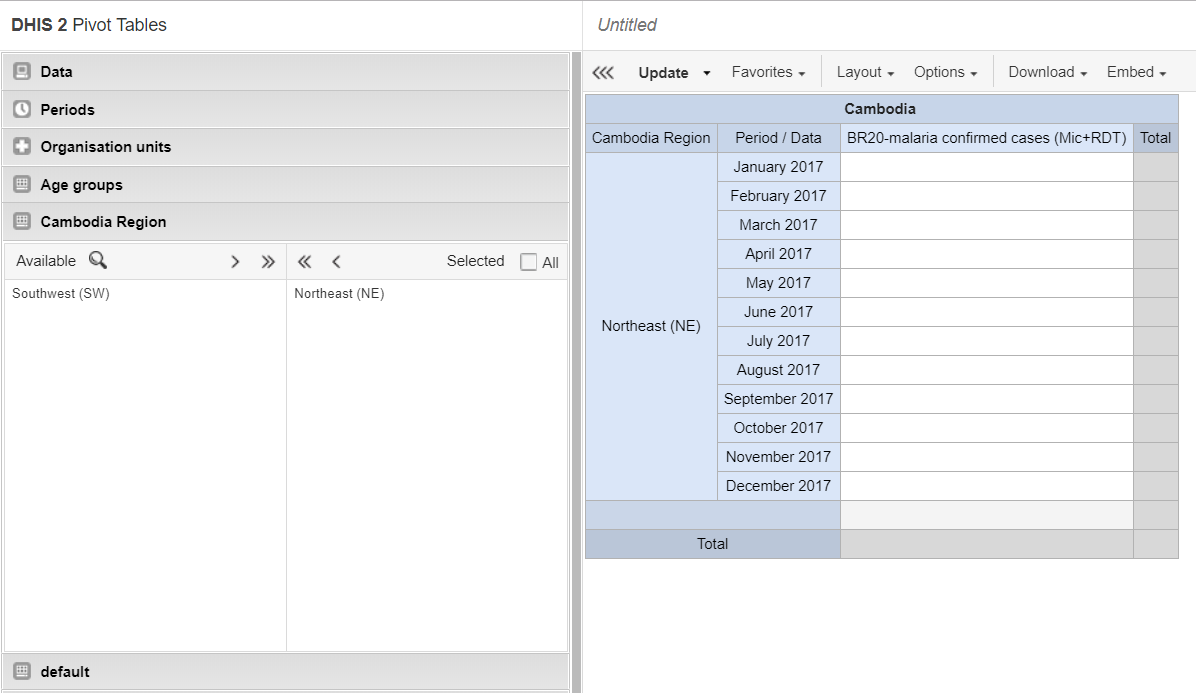This screenshot has height=693, width=1196.
Task: Open the Embed menu
Action: (x=1136, y=72)
